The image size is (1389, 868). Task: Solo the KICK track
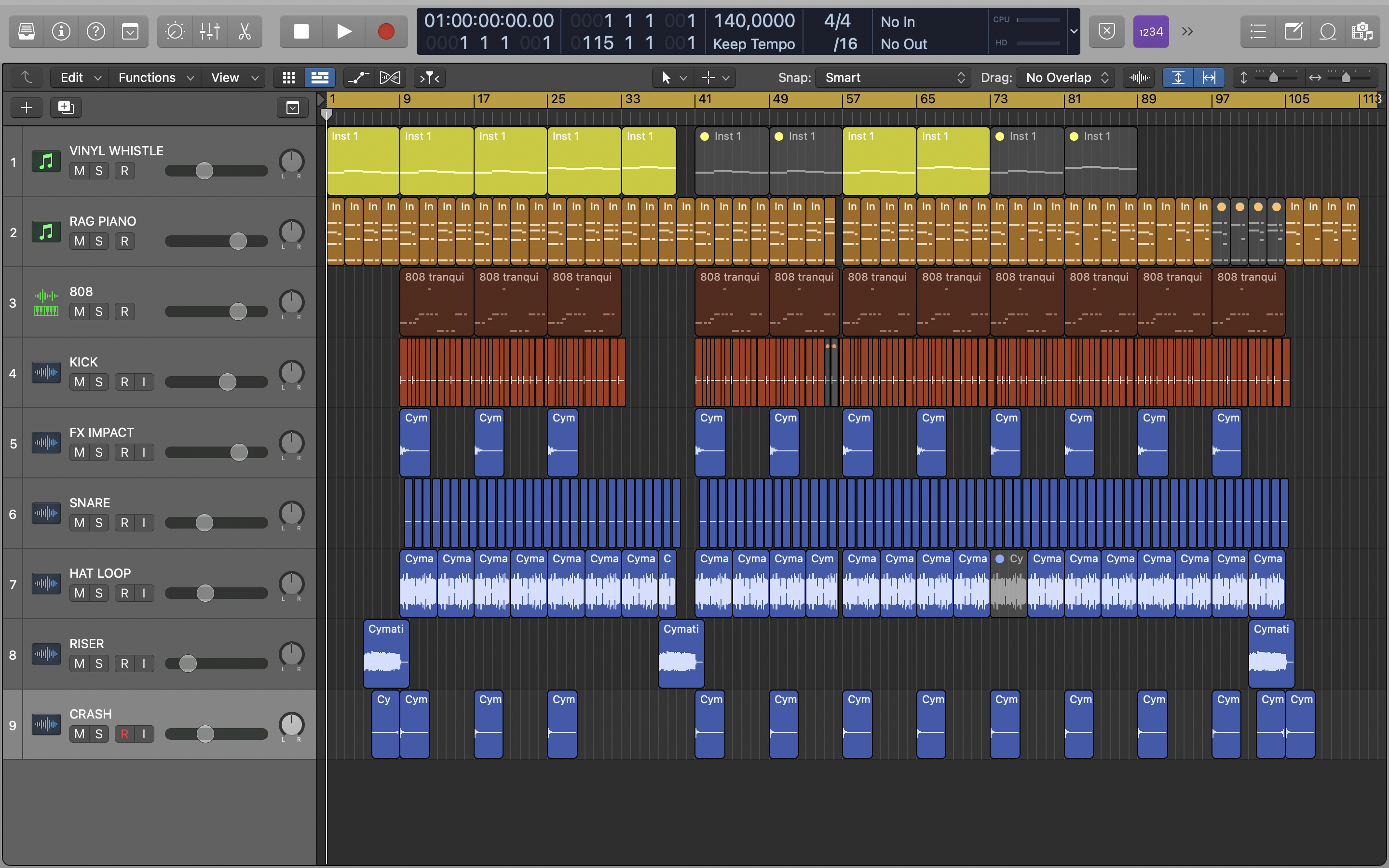click(x=99, y=382)
